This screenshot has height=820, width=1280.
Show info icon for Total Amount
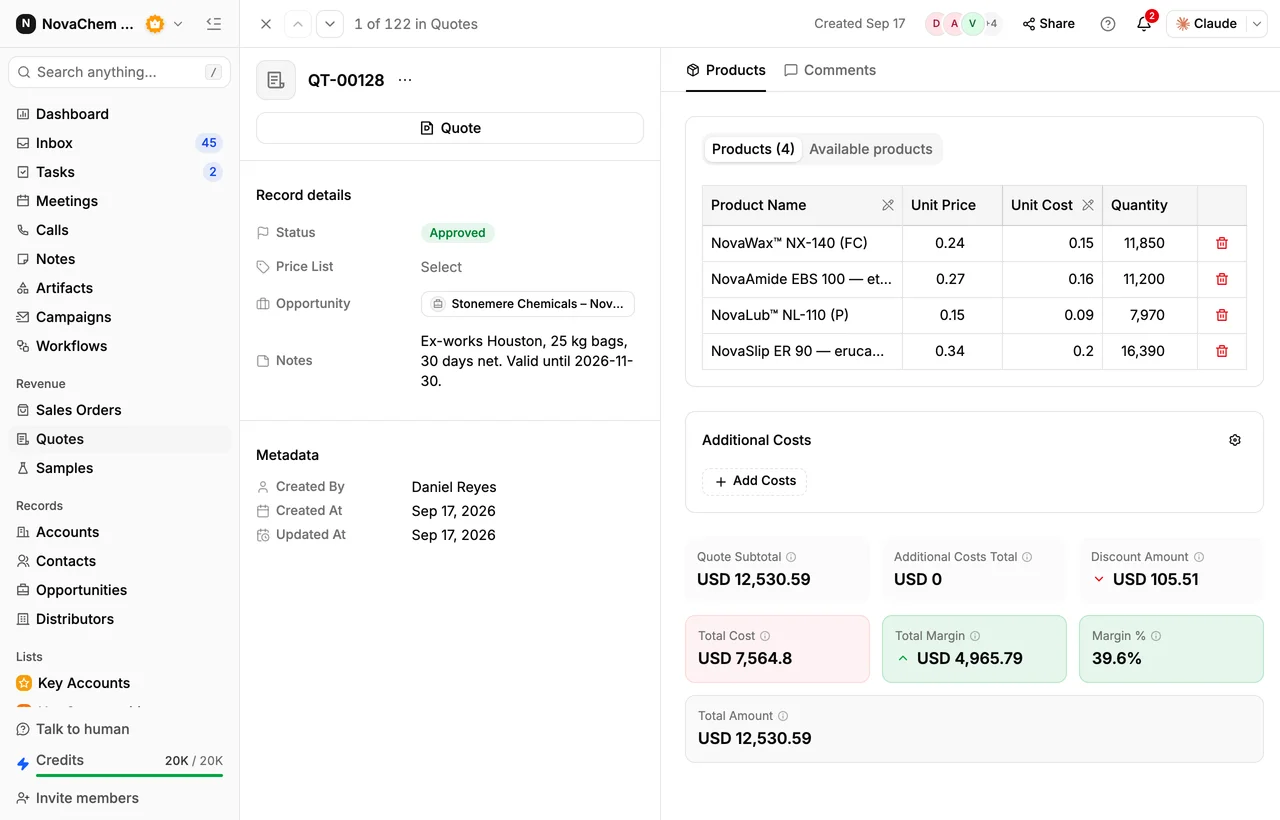pyautogui.click(x=783, y=716)
